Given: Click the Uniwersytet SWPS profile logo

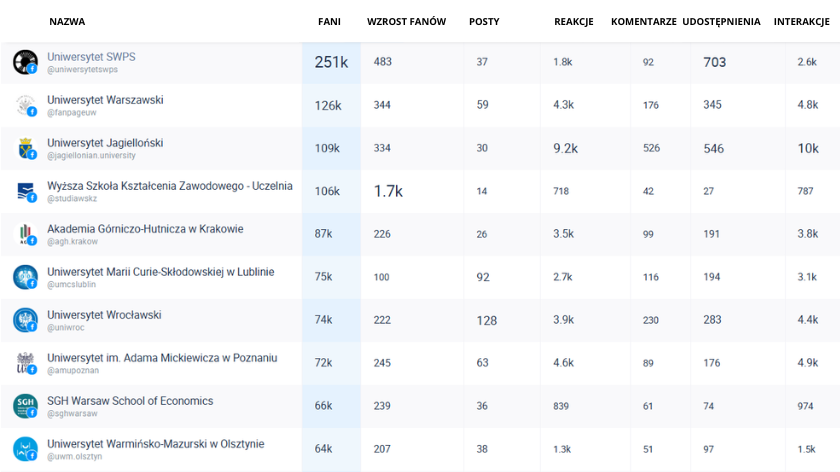Looking at the screenshot, I should 25,62.
